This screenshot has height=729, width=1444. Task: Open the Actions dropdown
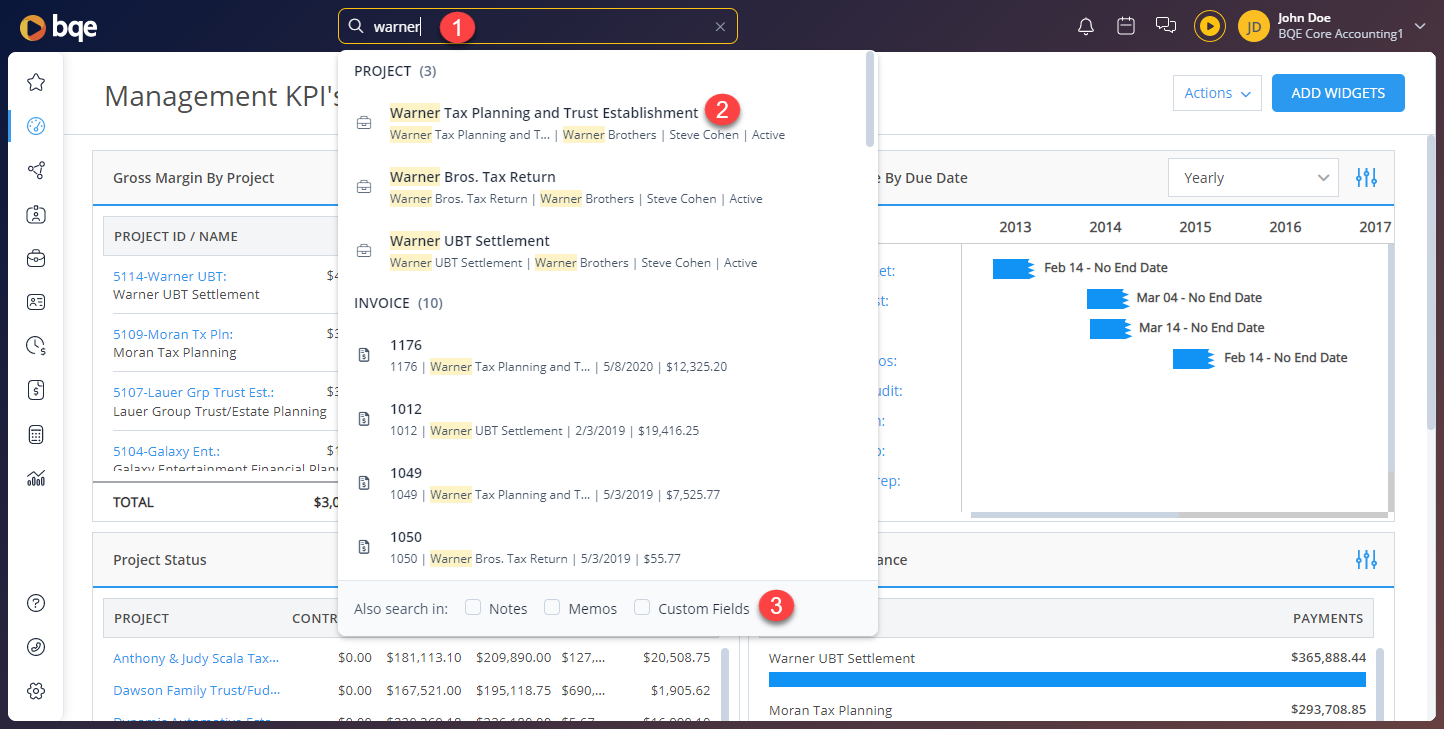tap(1217, 93)
